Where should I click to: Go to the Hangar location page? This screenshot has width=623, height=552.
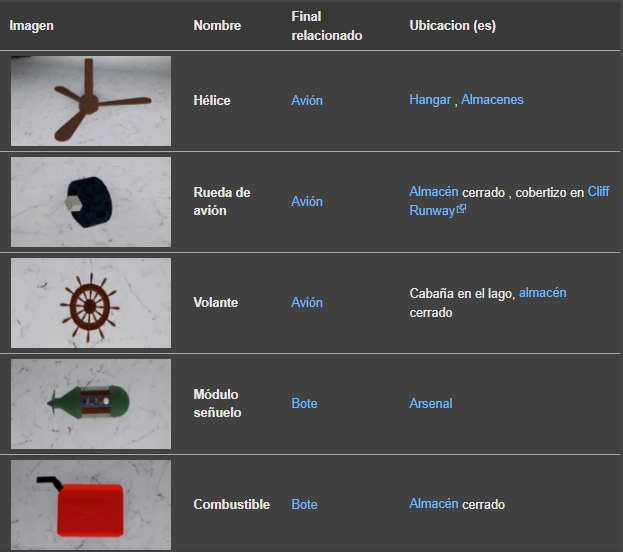430,100
